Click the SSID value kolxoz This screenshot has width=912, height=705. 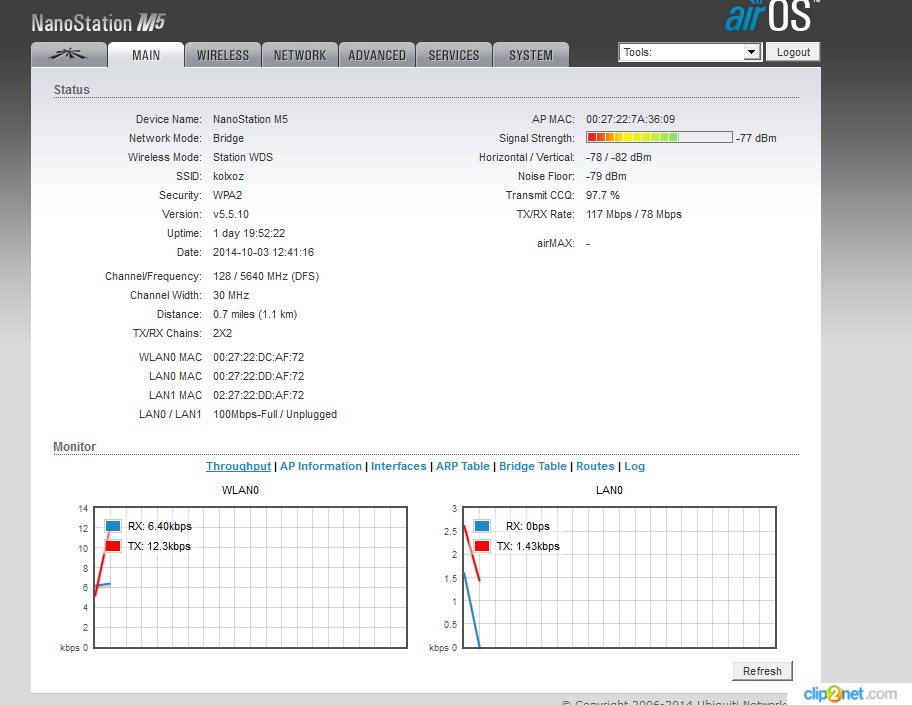click(x=228, y=176)
